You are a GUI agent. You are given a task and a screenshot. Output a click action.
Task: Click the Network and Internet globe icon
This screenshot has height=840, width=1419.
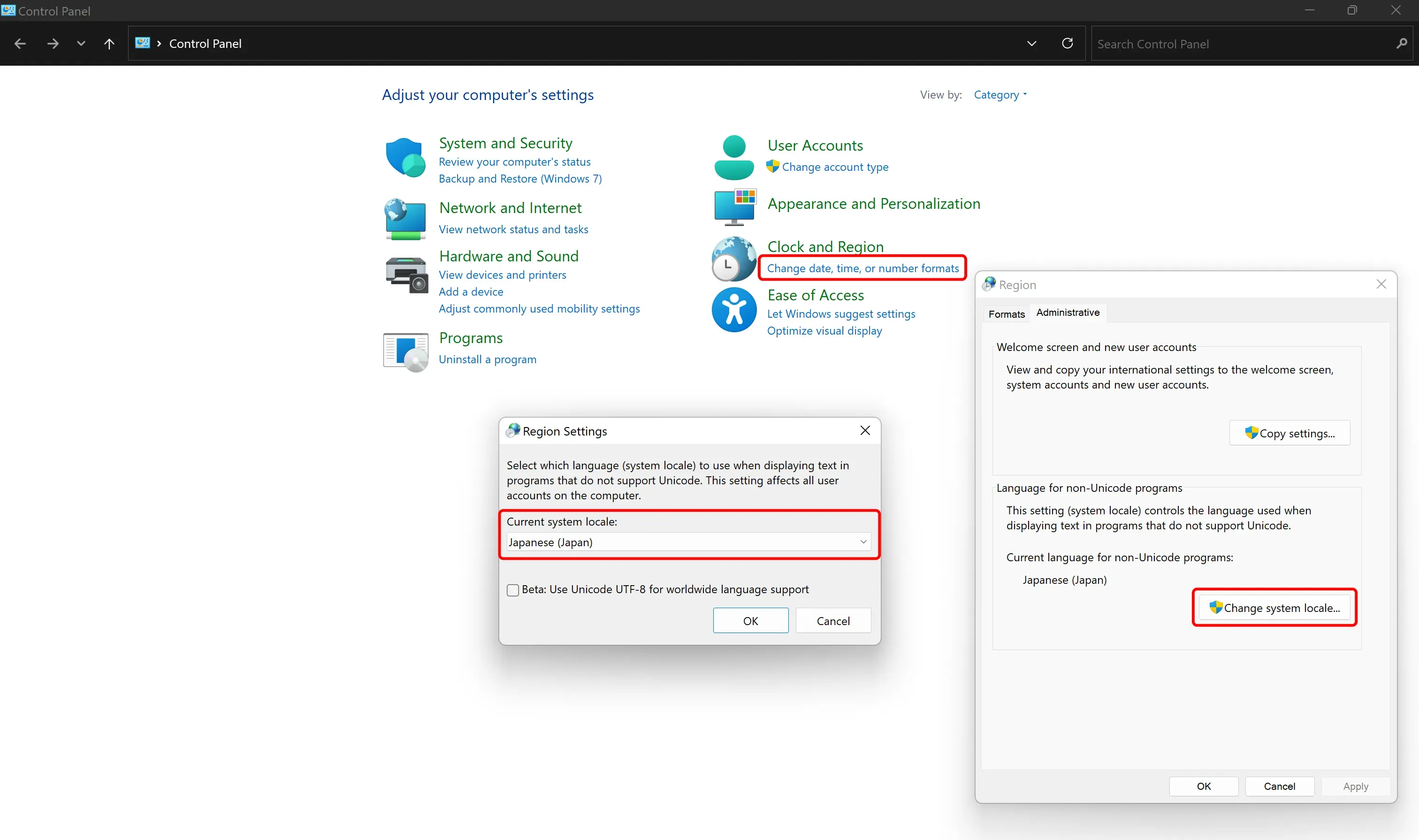coord(405,219)
